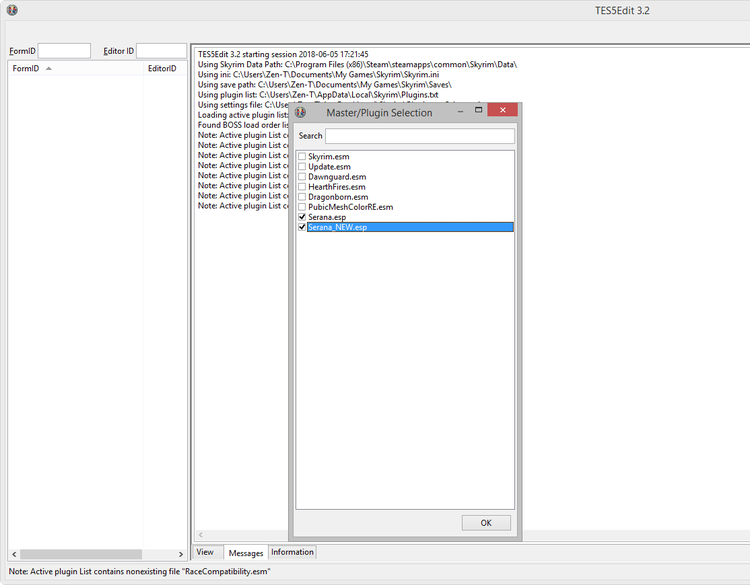This screenshot has width=750, height=585.
Task: Uncheck the Serana_NEW.esp checkbox
Action: [x=302, y=227]
